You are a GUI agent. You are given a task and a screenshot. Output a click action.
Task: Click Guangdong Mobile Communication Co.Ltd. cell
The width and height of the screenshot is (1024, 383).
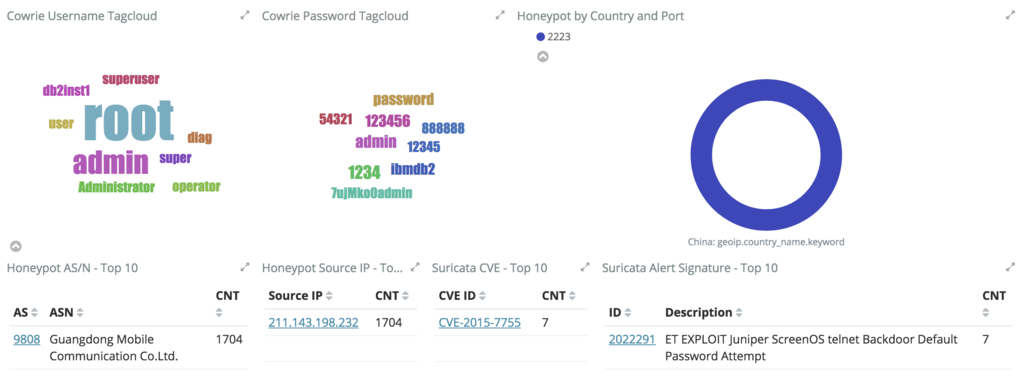(x=114, y=348)
